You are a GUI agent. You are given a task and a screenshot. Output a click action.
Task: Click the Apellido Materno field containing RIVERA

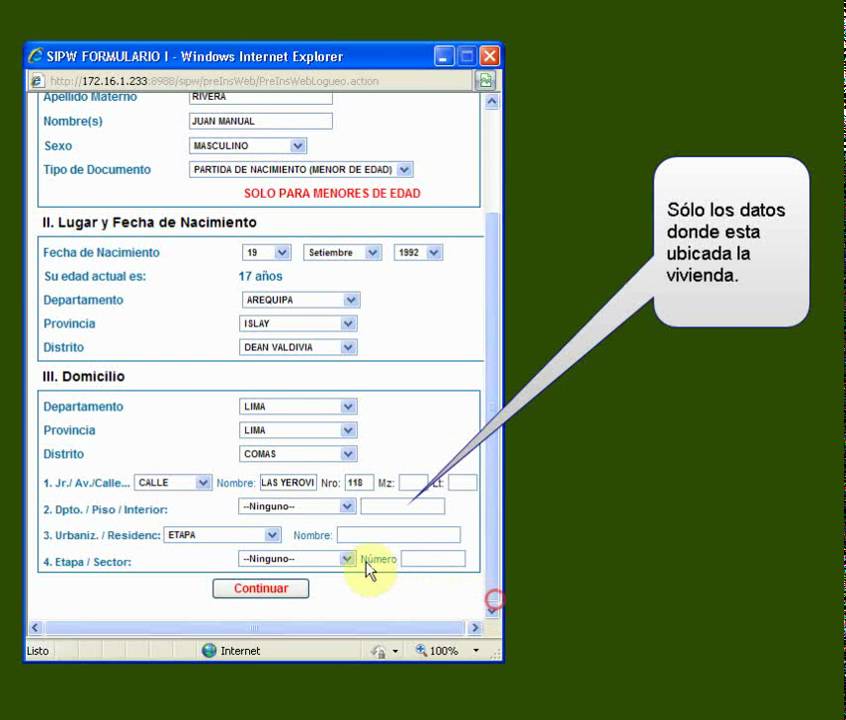coord(261,98)
